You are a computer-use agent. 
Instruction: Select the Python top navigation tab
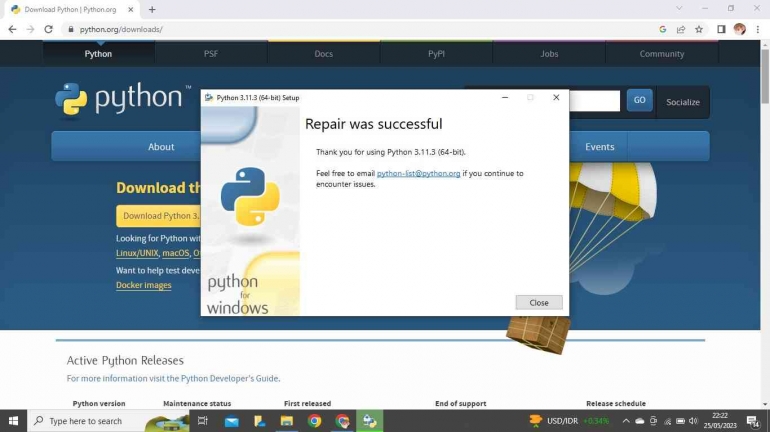(x=98, y=54)
